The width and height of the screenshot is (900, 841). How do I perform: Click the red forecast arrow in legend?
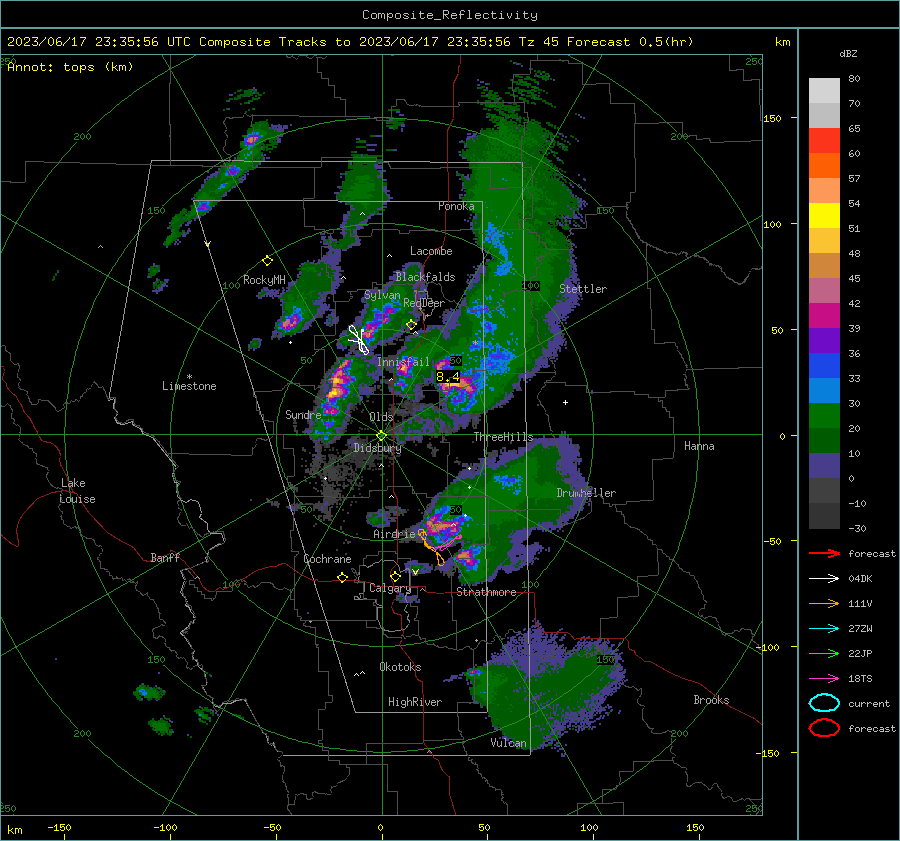click(824, 553)
